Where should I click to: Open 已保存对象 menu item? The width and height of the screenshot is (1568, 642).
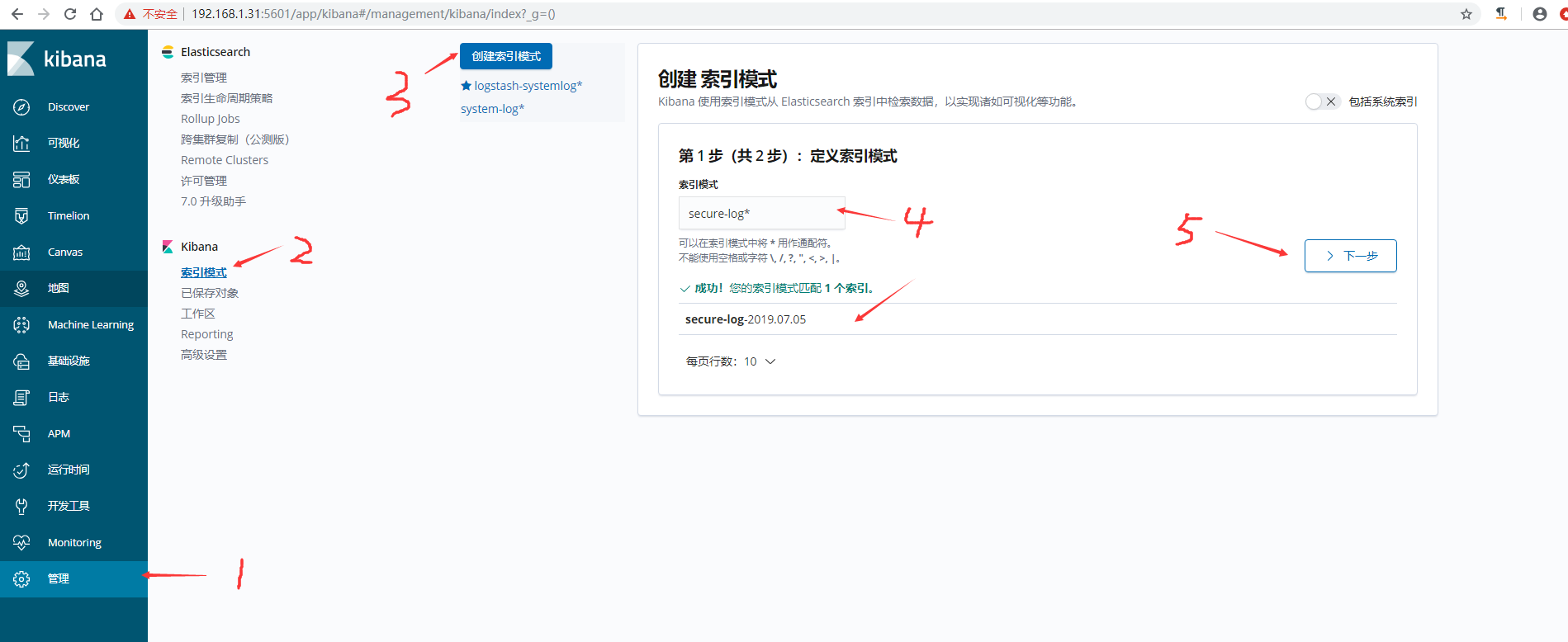tap(210, 293)
